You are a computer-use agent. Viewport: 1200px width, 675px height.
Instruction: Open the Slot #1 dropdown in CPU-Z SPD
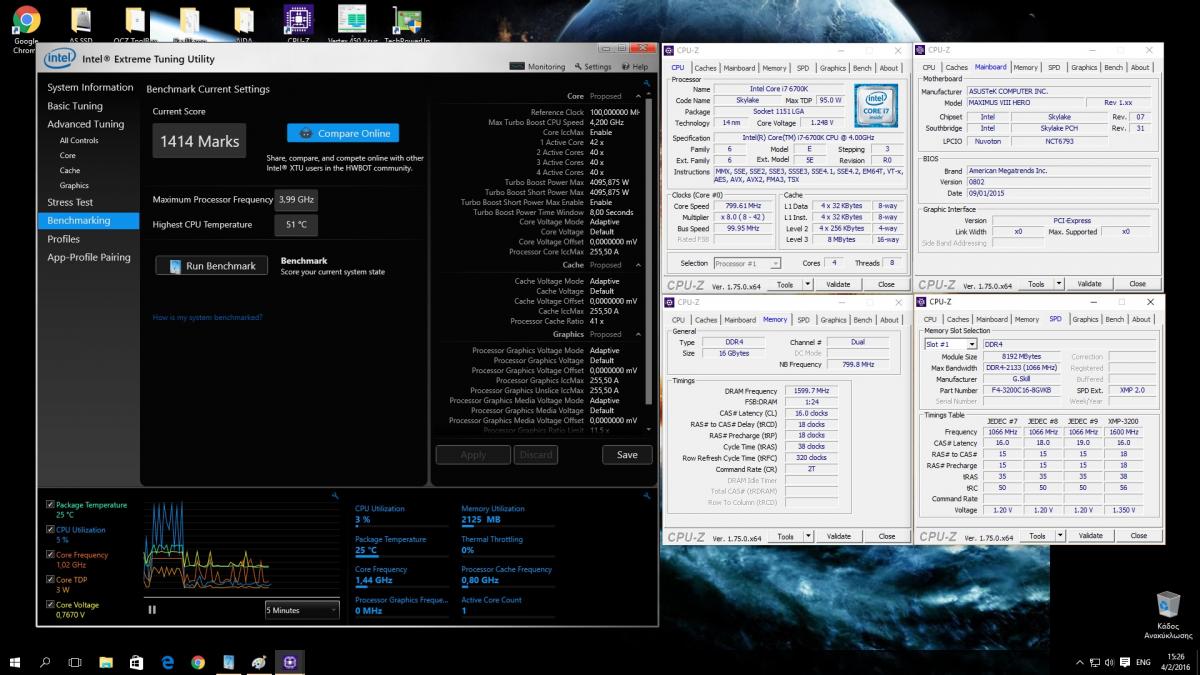pos(950,344)
